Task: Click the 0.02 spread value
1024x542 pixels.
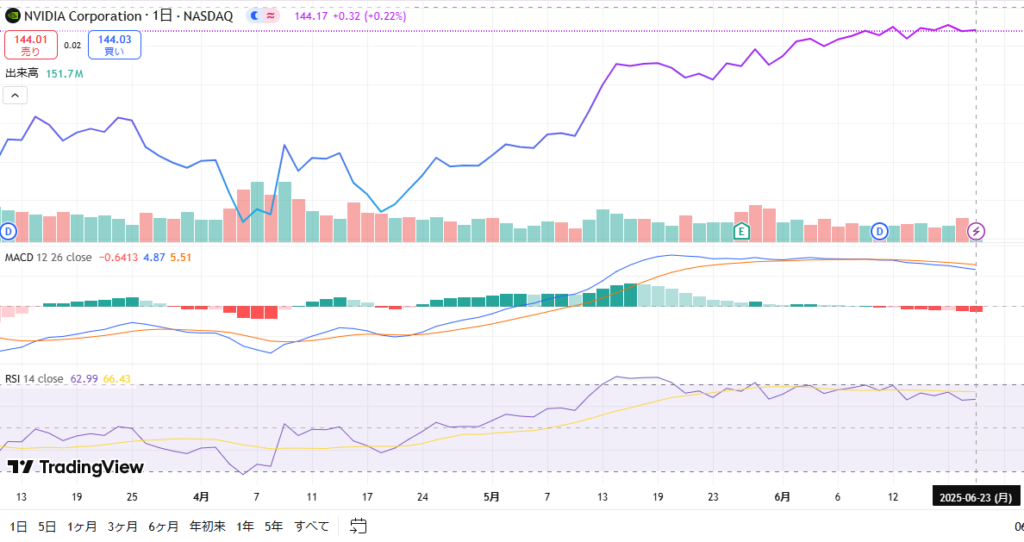Action: coord(72,45)
